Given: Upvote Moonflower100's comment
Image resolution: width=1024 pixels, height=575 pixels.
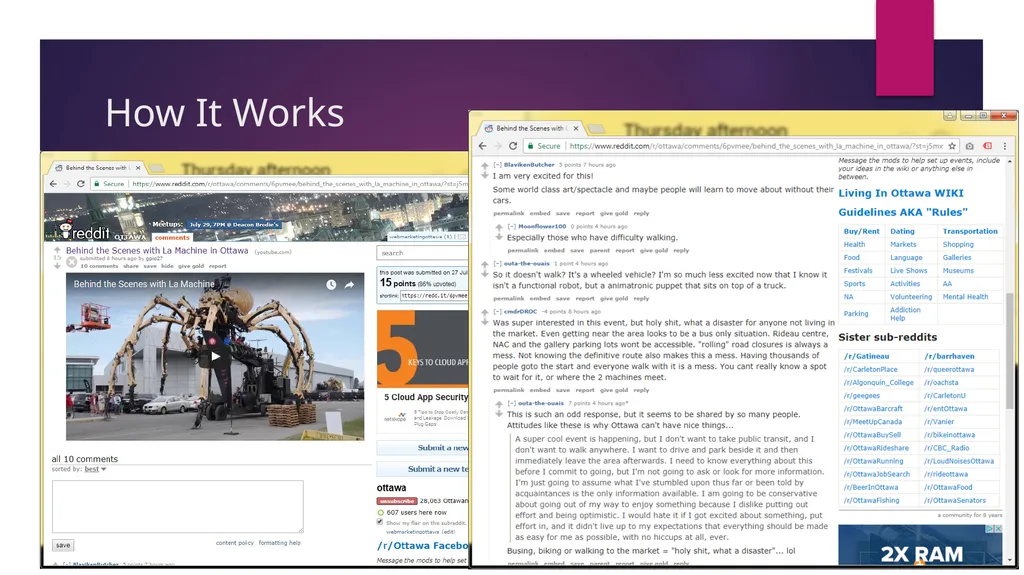Looking at the screenshot, I should click(499, 227).
